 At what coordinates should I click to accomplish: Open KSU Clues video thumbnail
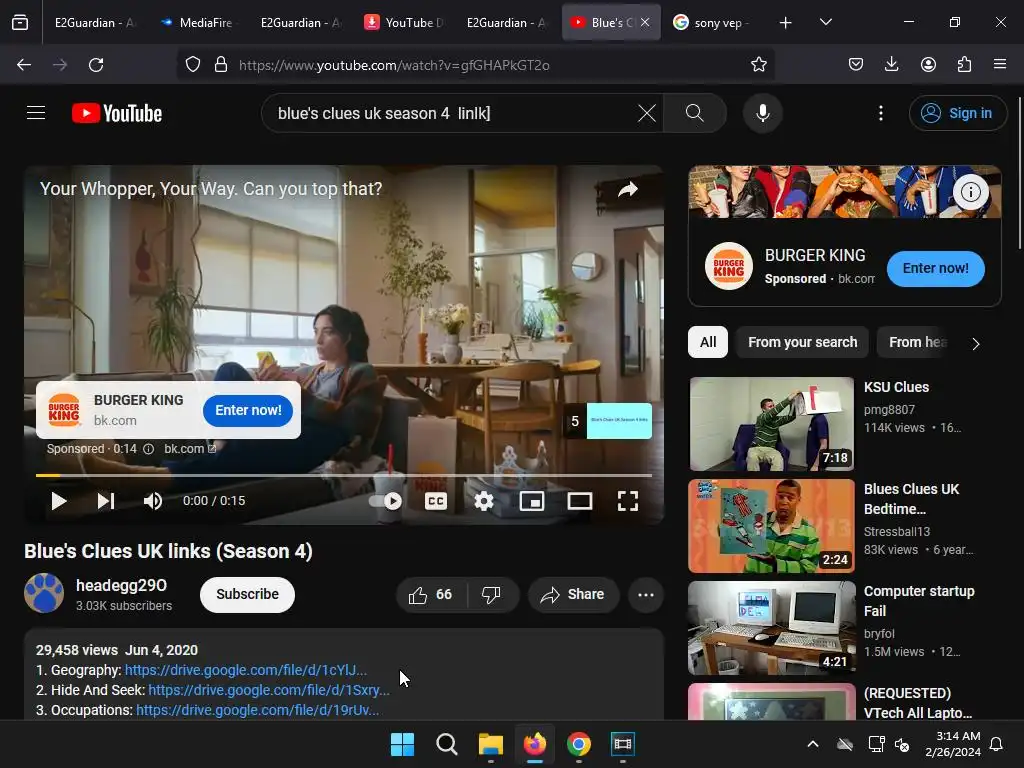click(x=771, y=424)
